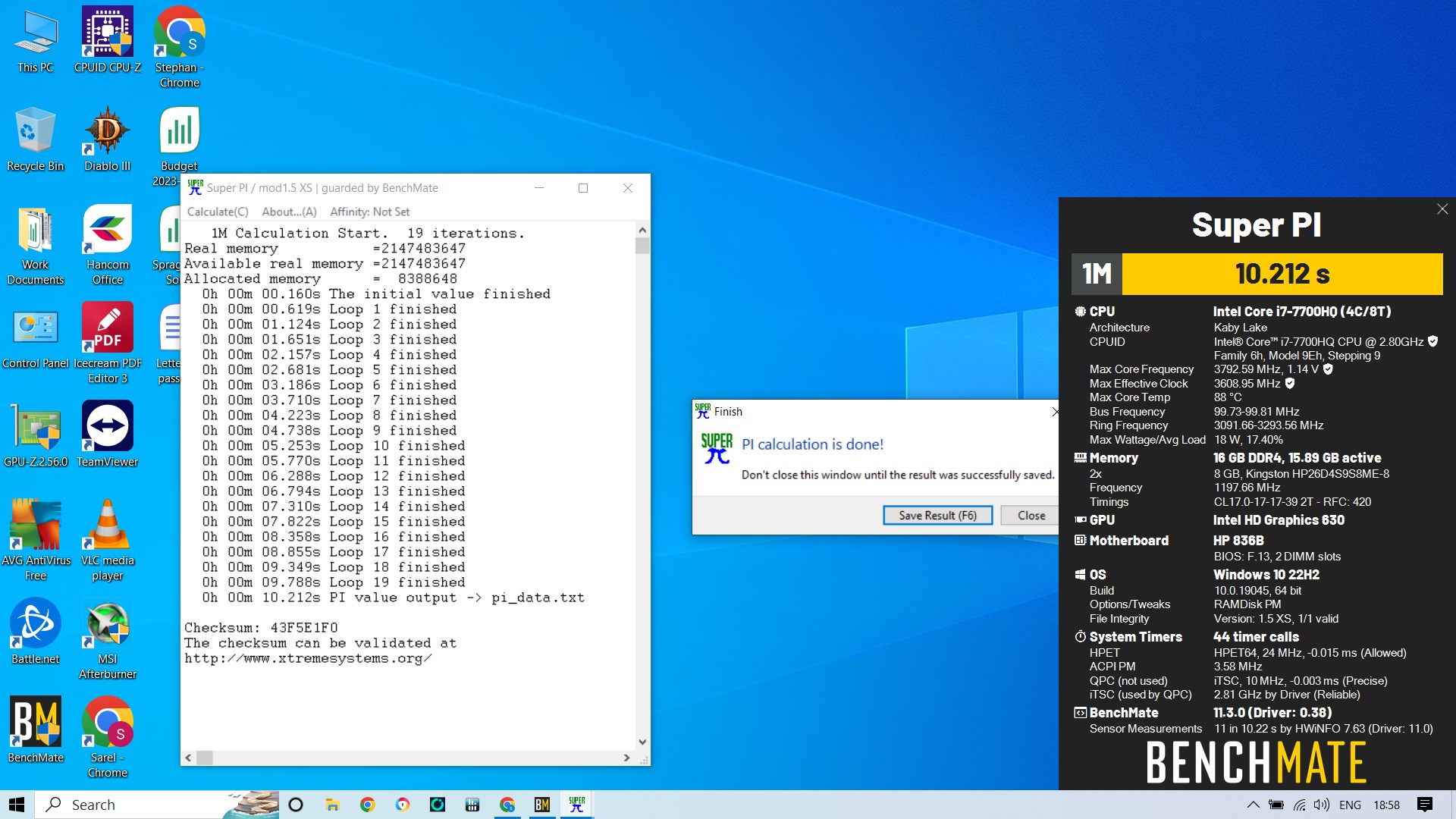Open File Explorer from the taskbar

332,805
